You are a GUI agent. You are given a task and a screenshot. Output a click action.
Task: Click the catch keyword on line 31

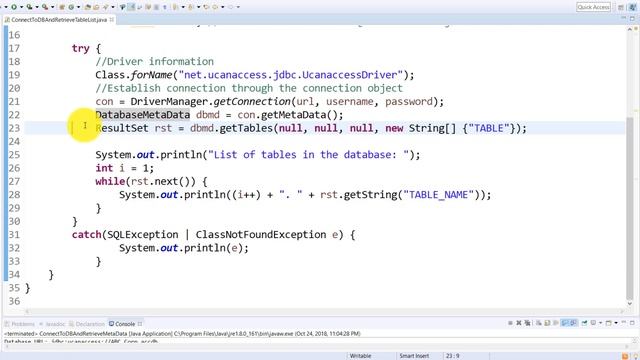[x=87, y=235]
